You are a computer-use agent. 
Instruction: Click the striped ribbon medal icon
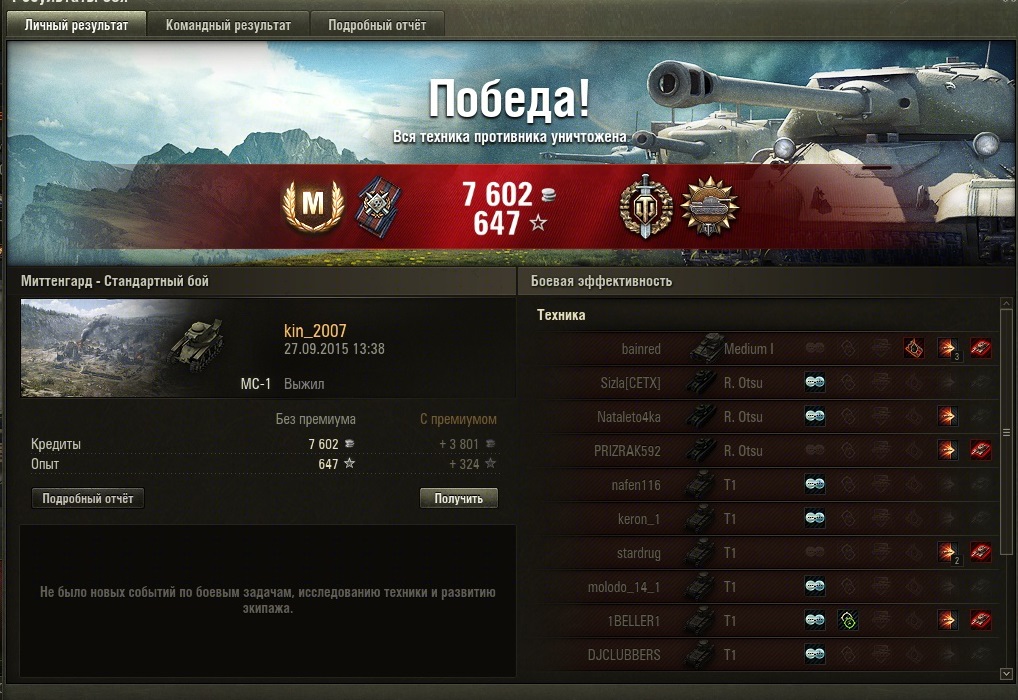[x=379, y=205]
